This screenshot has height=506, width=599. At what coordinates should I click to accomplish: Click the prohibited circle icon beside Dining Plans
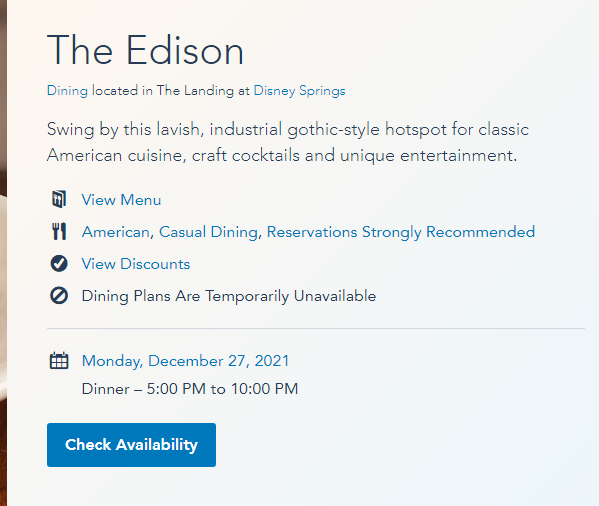[59, 296]
